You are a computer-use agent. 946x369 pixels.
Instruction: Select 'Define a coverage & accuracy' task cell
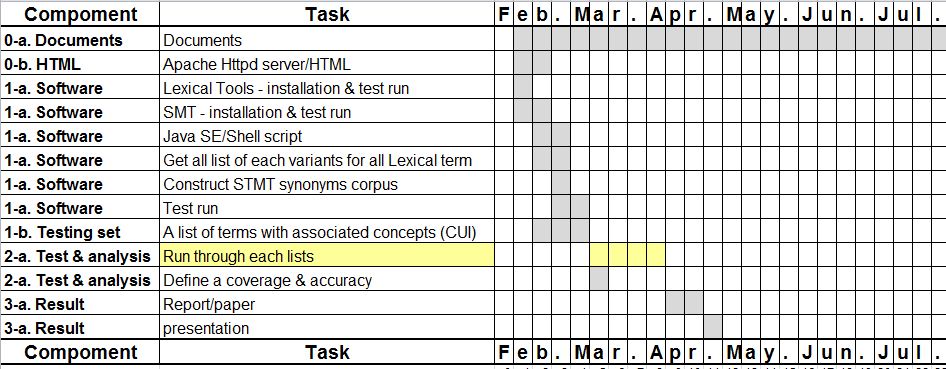click(x=327, y=280)
